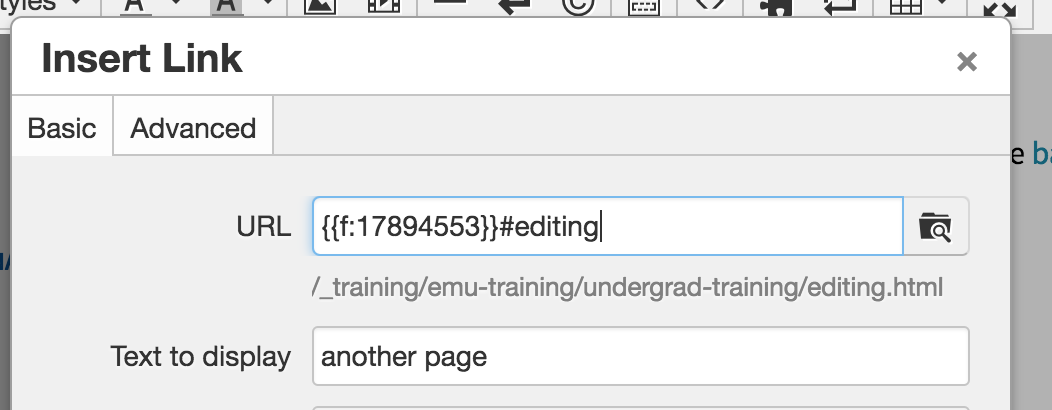Screen dimensions: 1052x410
Task: Click the Text to display field
Action: point(640,356)
